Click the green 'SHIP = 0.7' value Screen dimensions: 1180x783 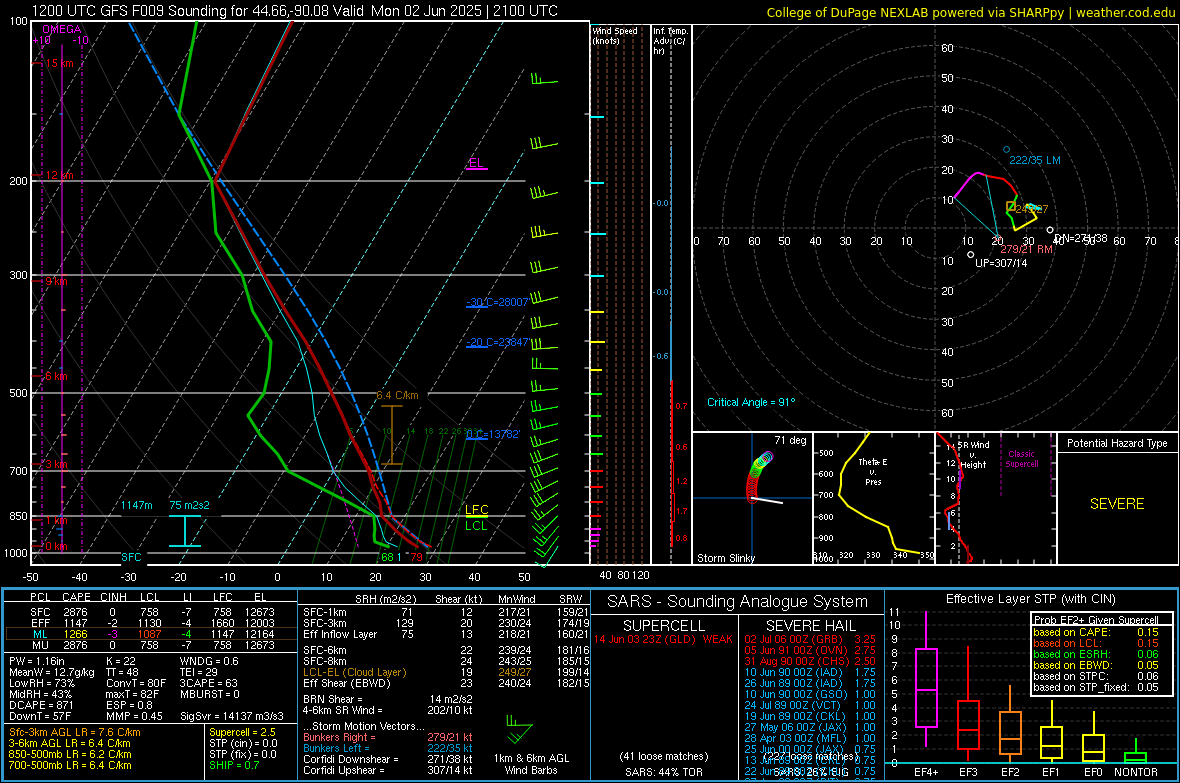234,765
